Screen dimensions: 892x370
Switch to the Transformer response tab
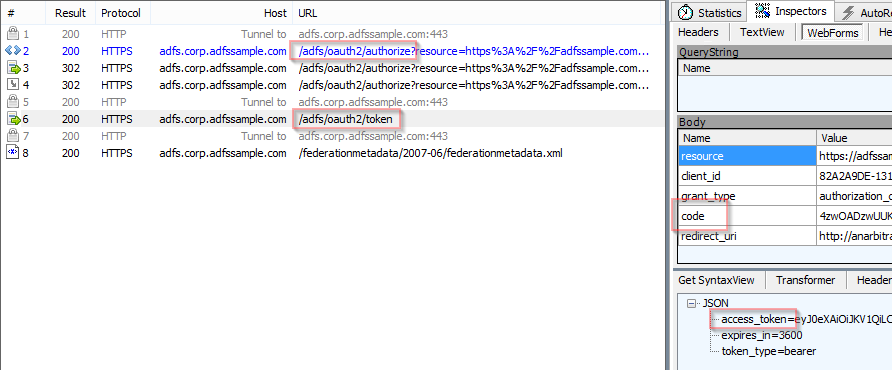pos(806,280)
